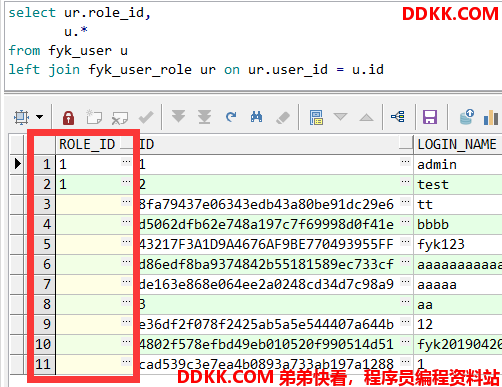Toggle the edit data lock icon
502x387 pixels.
click(68, 118)
